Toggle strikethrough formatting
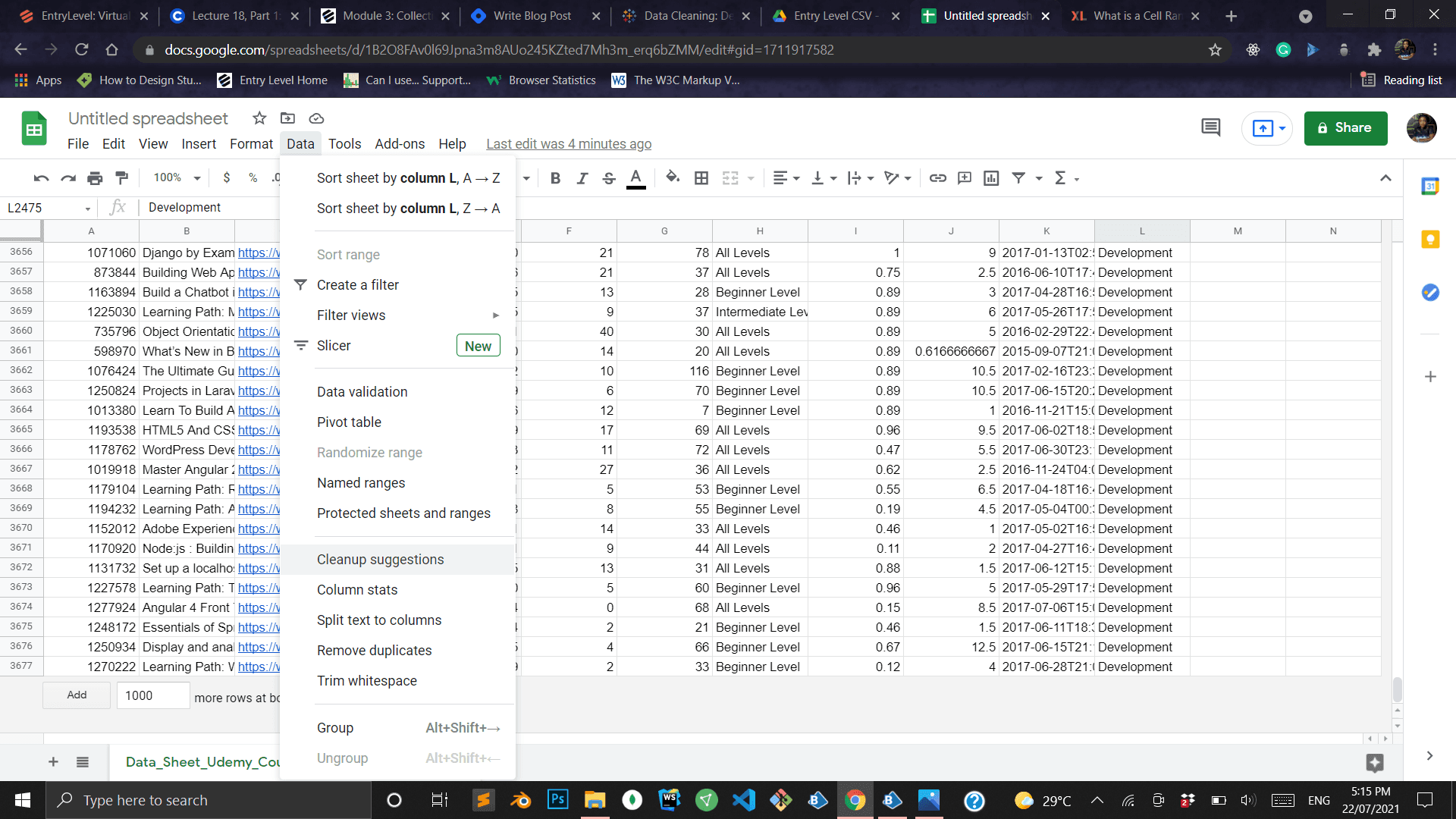The width and height of the screenshot is (1456, 819). (x=608, y=178)
